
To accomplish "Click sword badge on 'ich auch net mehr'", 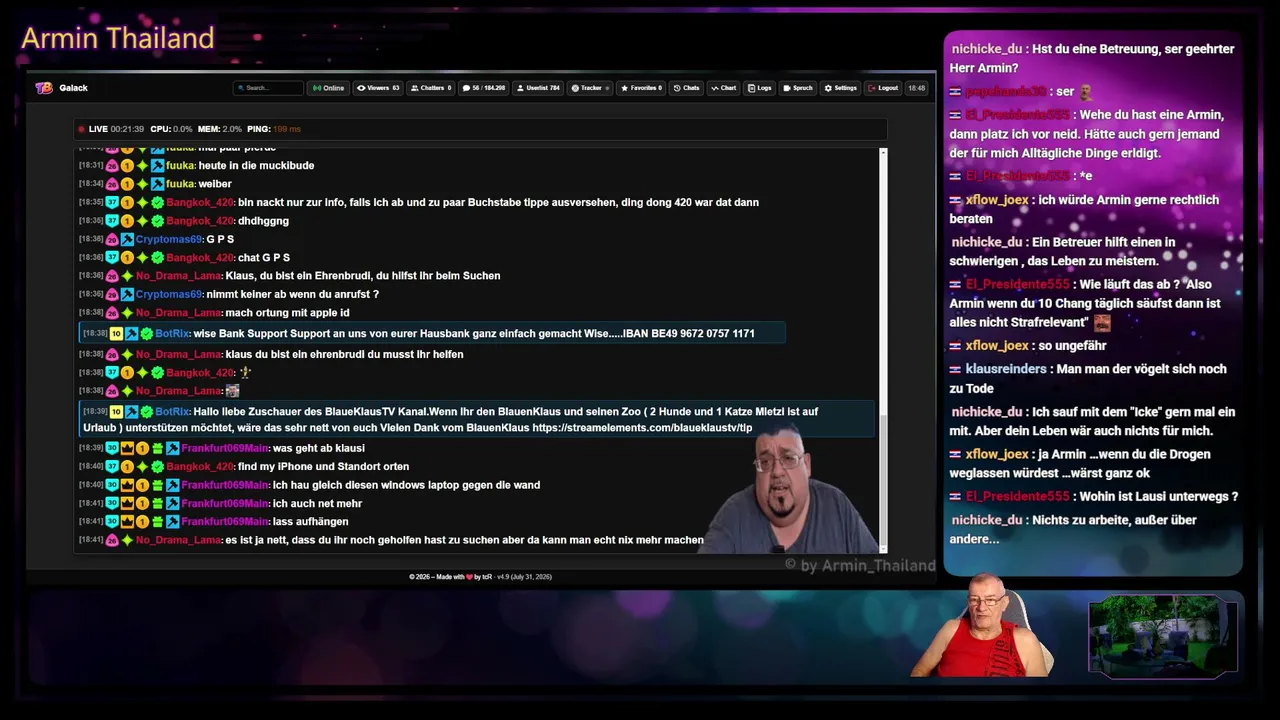I will (x=173, y=504).
